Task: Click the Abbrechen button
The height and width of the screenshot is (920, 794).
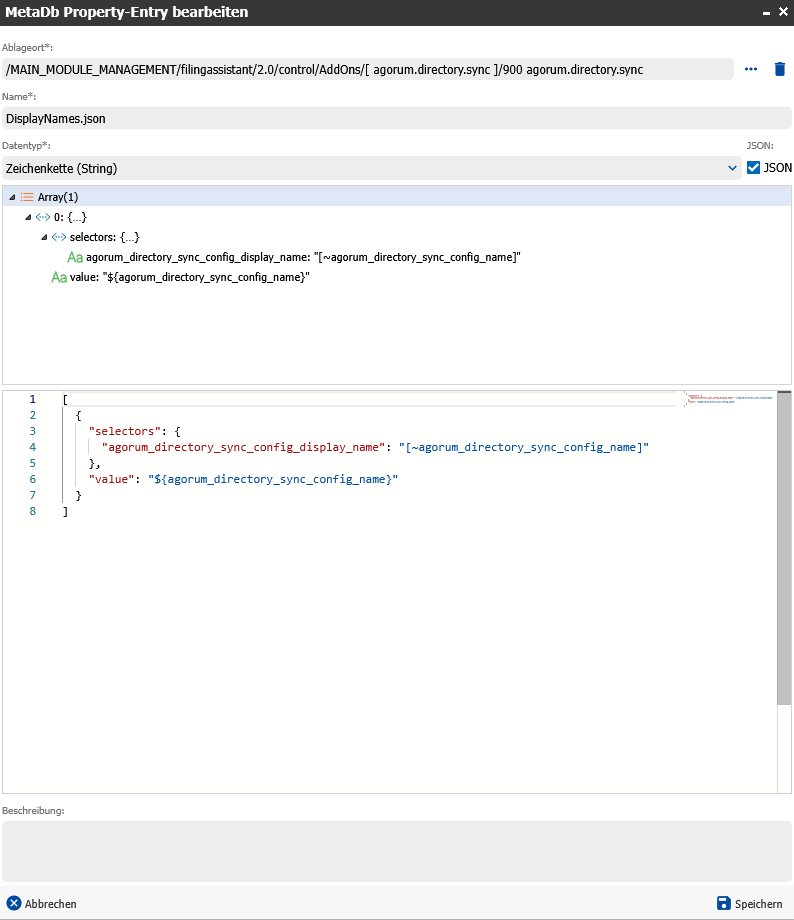Action: tap(41, 903)
